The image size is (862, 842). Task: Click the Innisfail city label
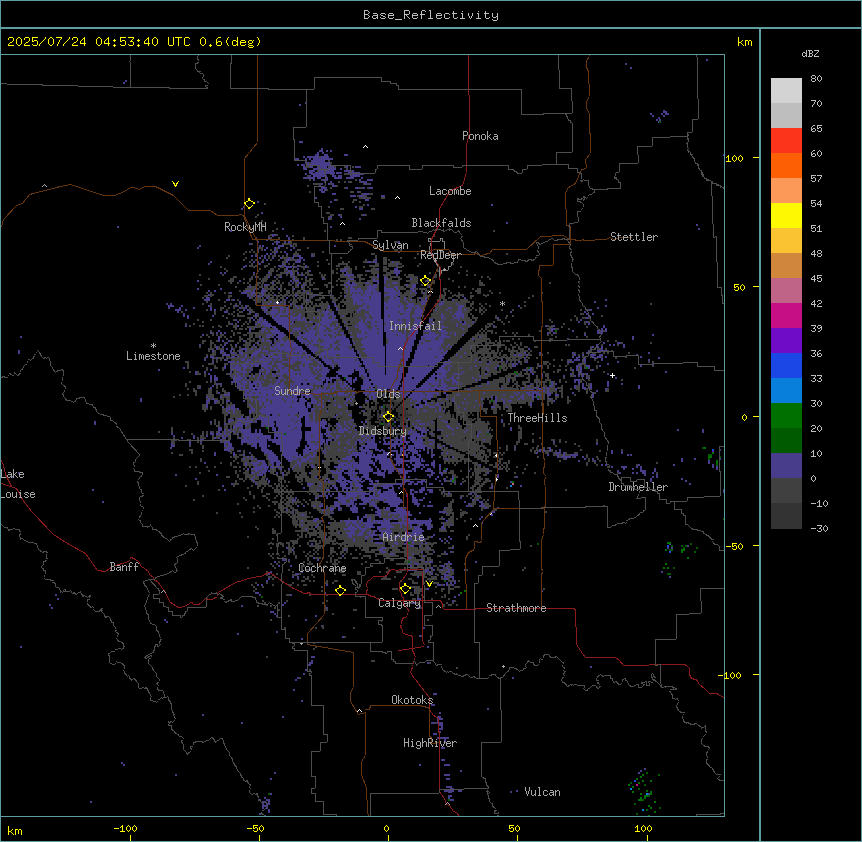(415, 326)
